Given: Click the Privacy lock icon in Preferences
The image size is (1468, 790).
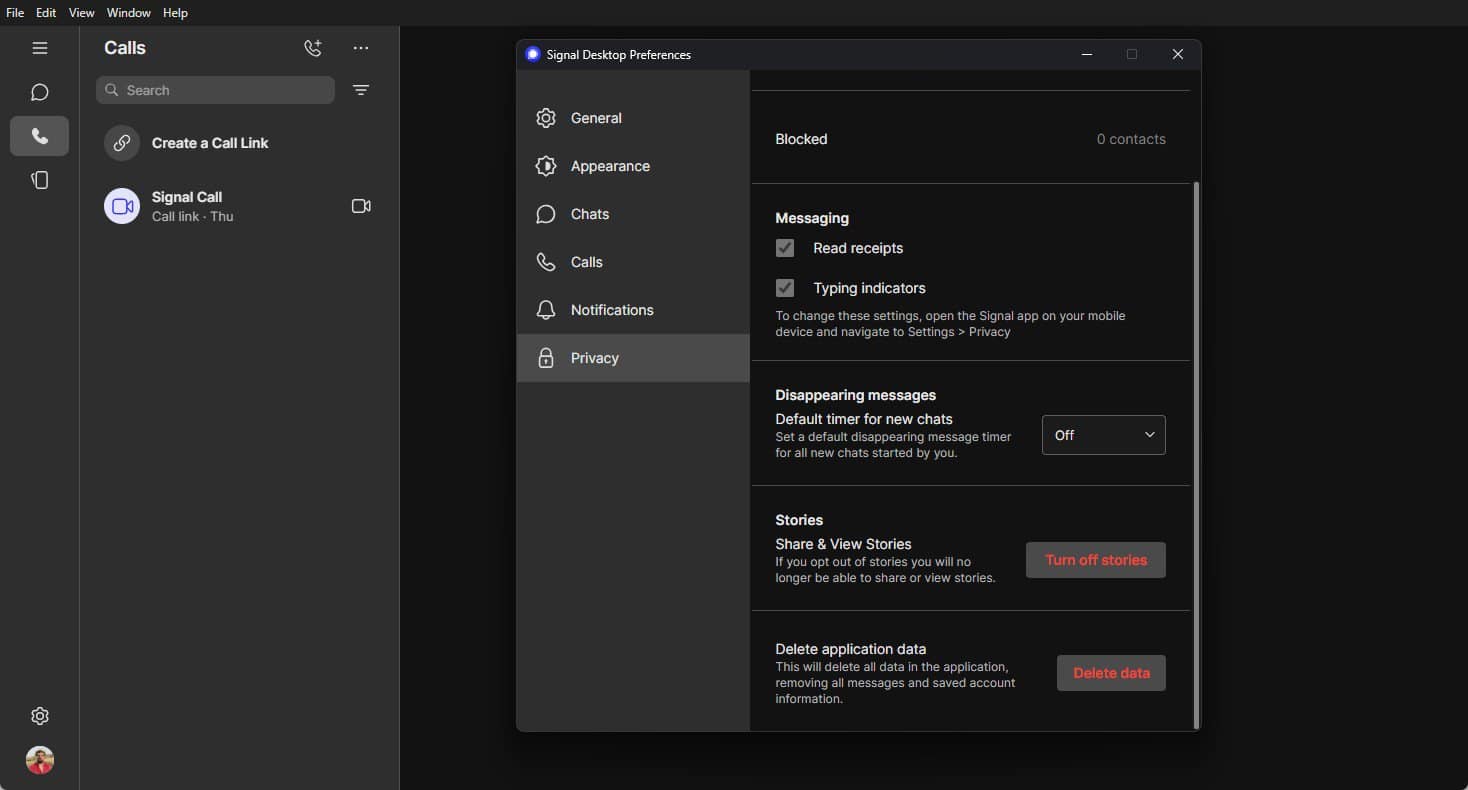Looking at the screenshot, I should [546, 358].
